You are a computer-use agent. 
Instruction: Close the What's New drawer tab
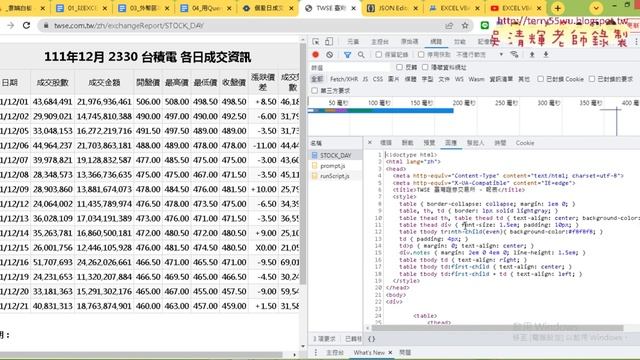click(390, 352)
